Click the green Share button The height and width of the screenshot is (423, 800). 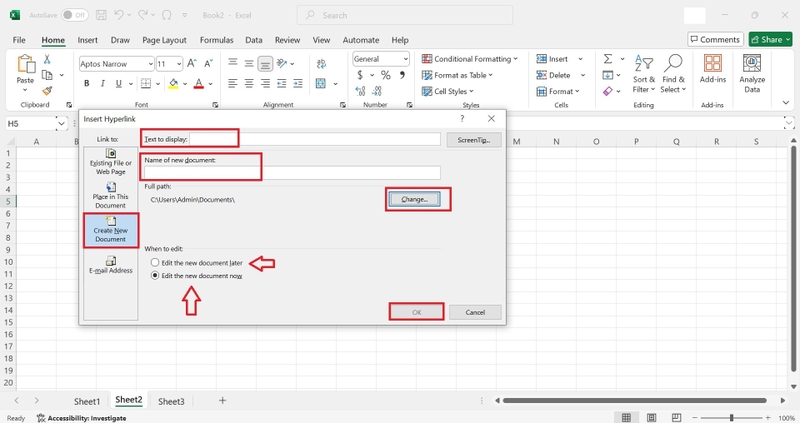[x=770, y=39]
